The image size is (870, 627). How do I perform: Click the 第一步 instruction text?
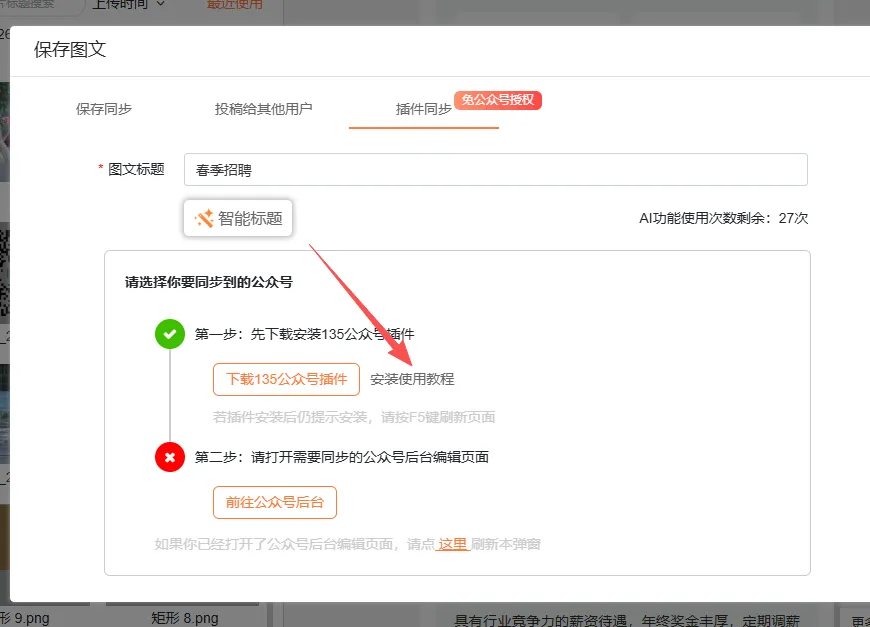coord(305,334)
